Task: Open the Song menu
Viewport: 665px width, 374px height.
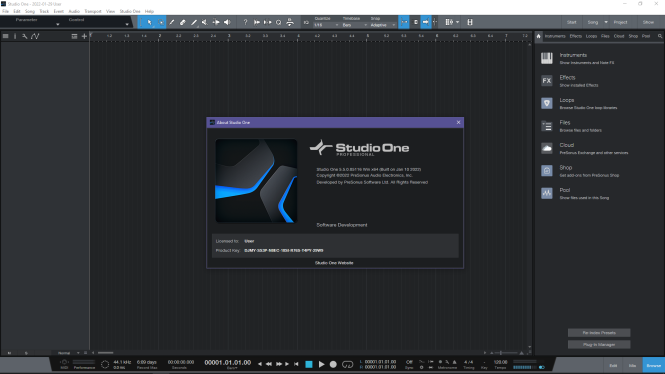Action: coord(30,11)
